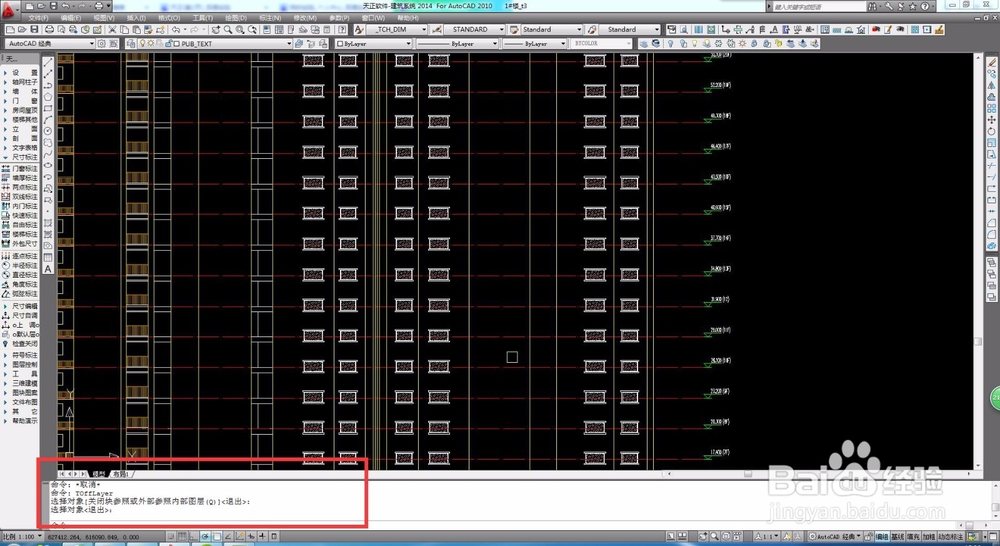Click the favorites star icon in title bar
Viewport: 1000px width, 546px height.
913,6
